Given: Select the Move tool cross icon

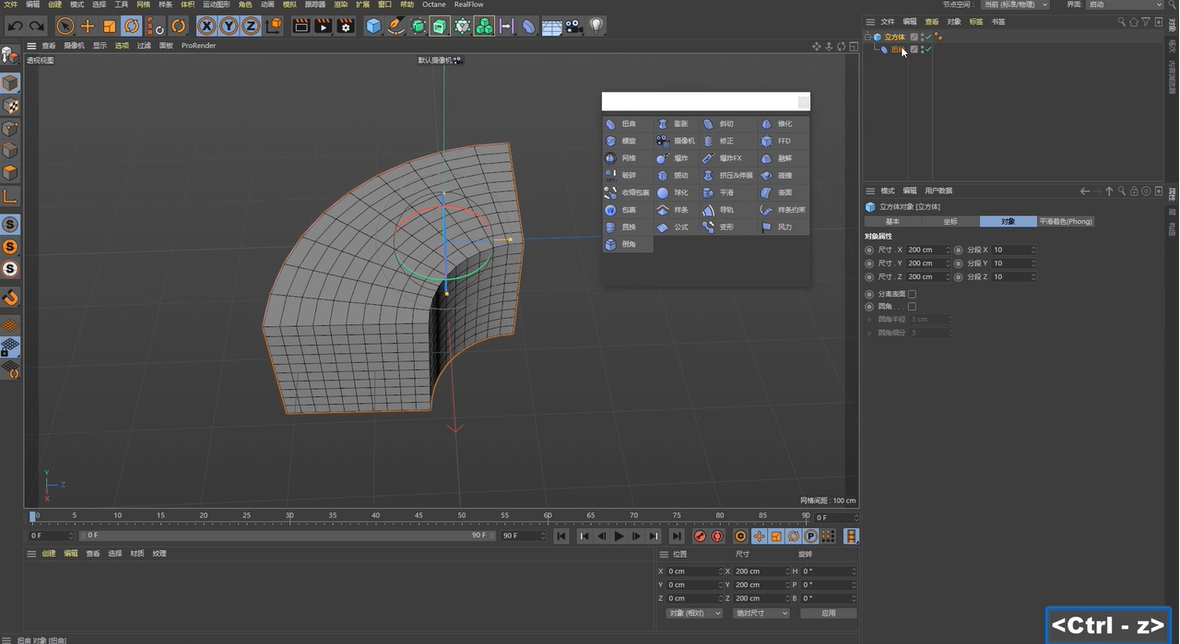Looking at the screenshot, I should click(87, 26).
